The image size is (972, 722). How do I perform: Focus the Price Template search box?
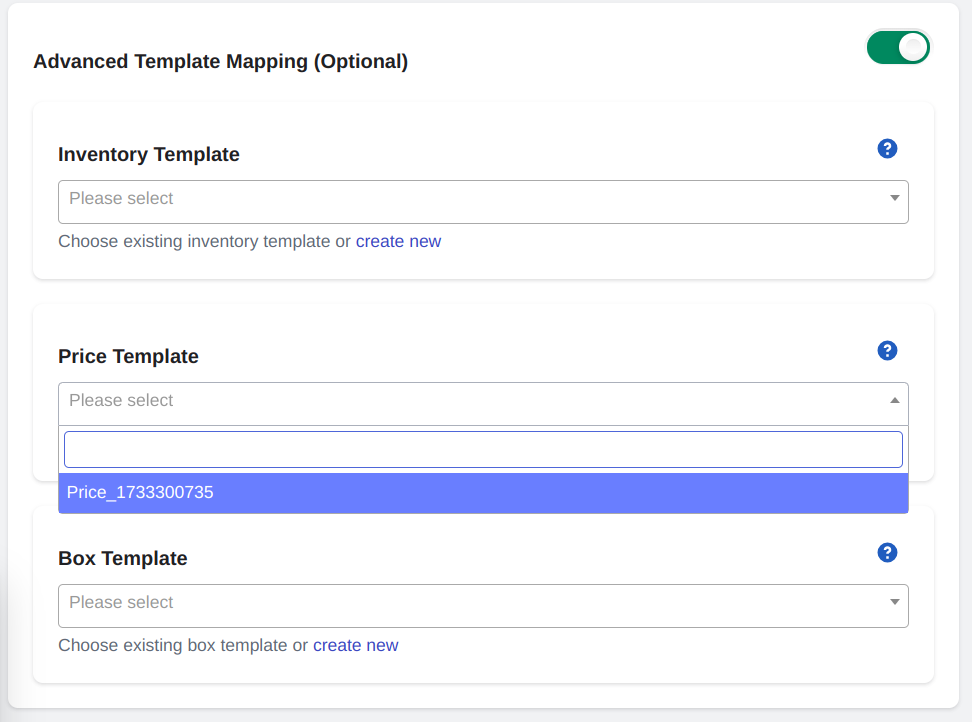pos(483,449)
